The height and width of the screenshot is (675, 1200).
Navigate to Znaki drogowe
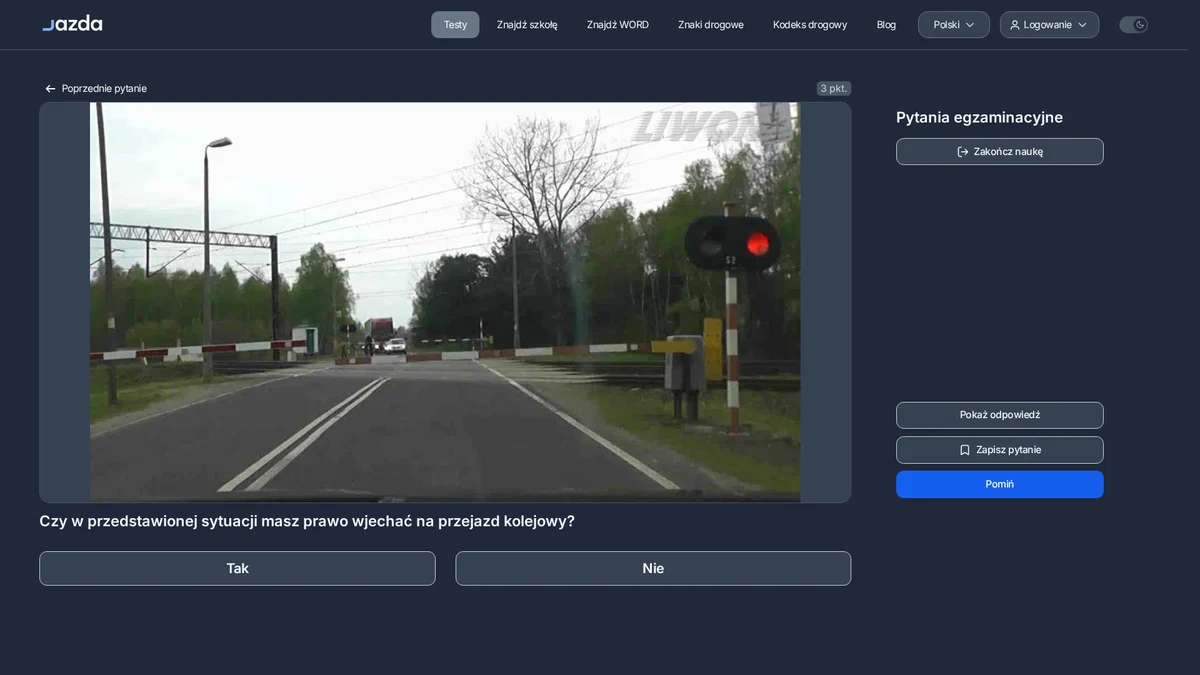711,25
